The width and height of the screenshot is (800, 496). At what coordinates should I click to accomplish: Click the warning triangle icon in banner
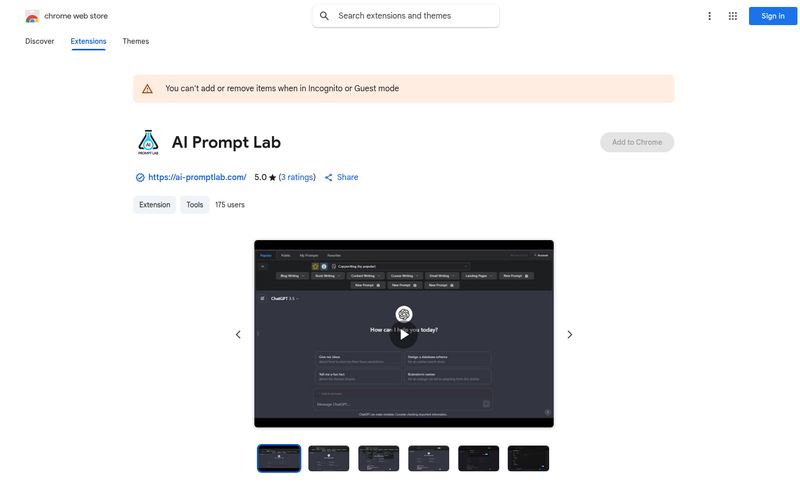point(147,89)
